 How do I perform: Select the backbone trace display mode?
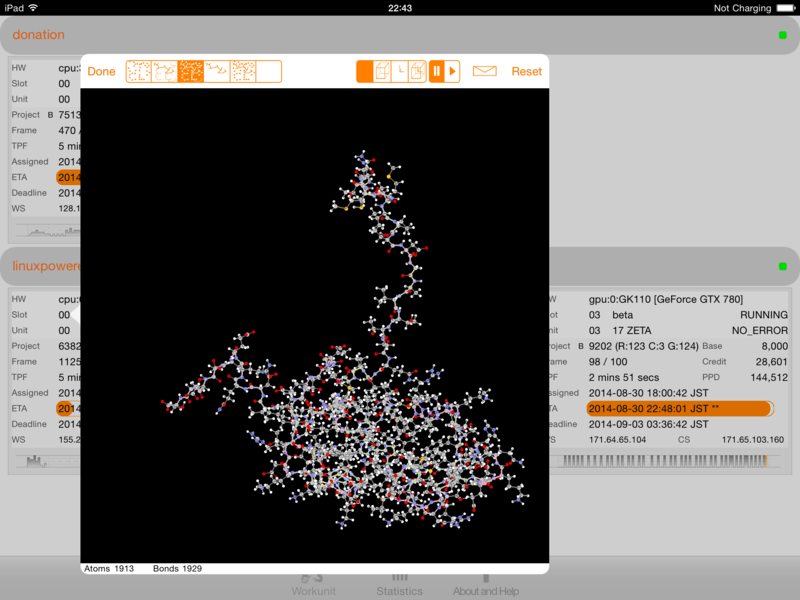(217, 71)
